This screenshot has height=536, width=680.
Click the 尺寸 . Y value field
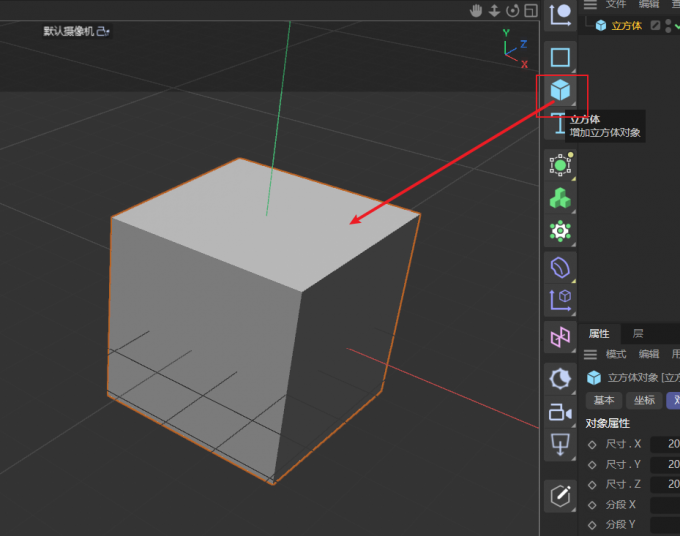point(665,464)
